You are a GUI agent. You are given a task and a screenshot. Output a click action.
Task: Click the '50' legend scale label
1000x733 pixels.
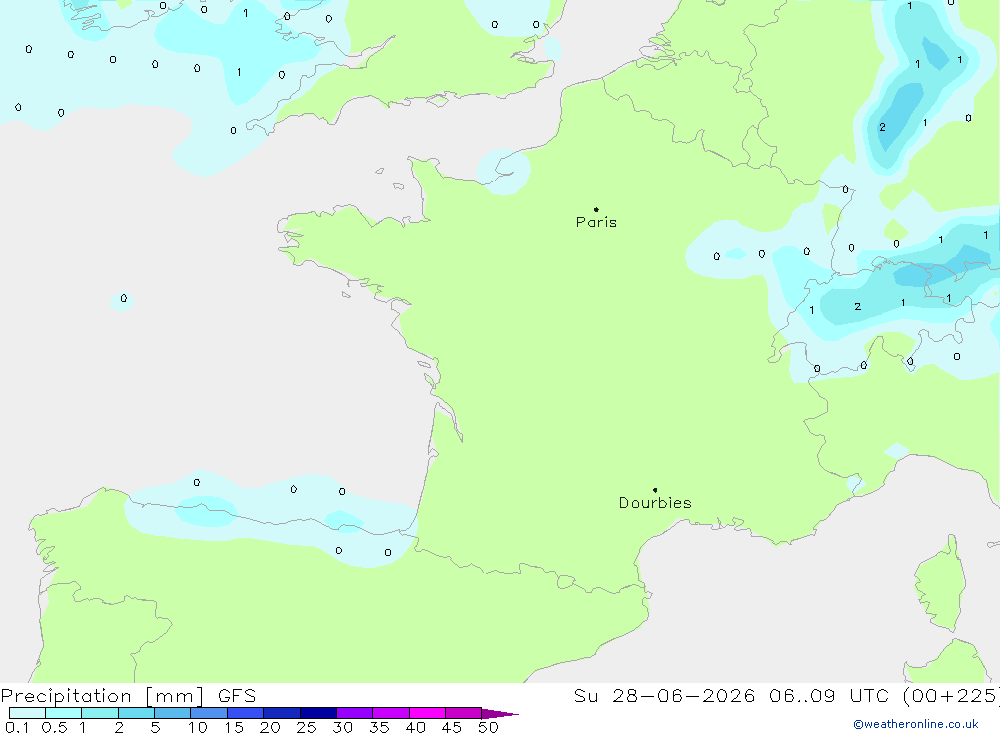tap(488, 727)
